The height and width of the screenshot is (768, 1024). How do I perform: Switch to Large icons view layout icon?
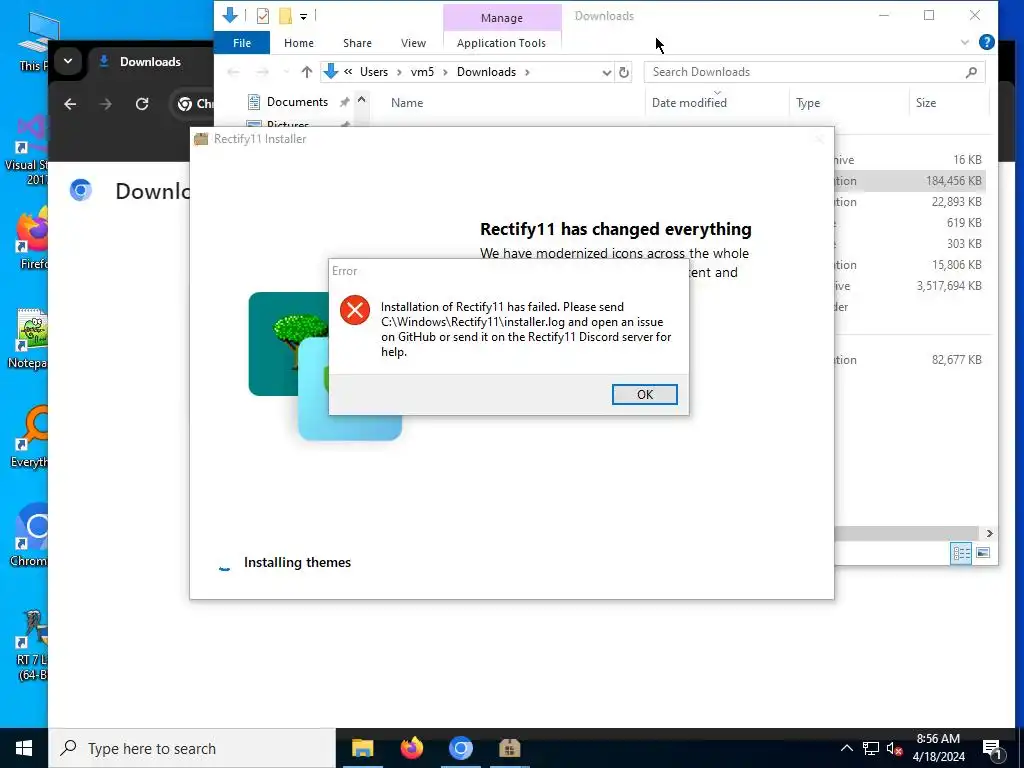982,553
